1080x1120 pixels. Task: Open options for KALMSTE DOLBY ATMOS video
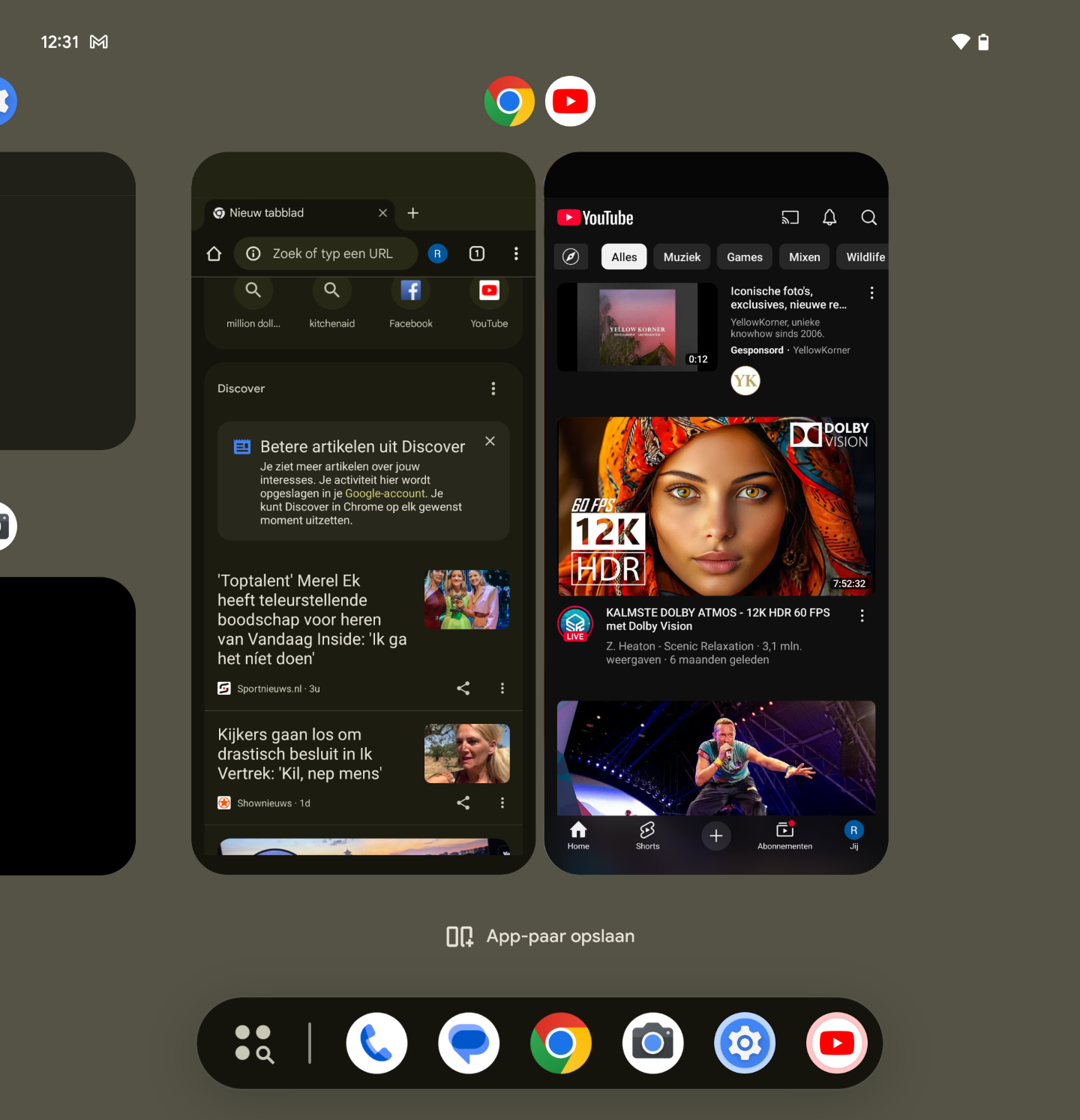(862, 615)
